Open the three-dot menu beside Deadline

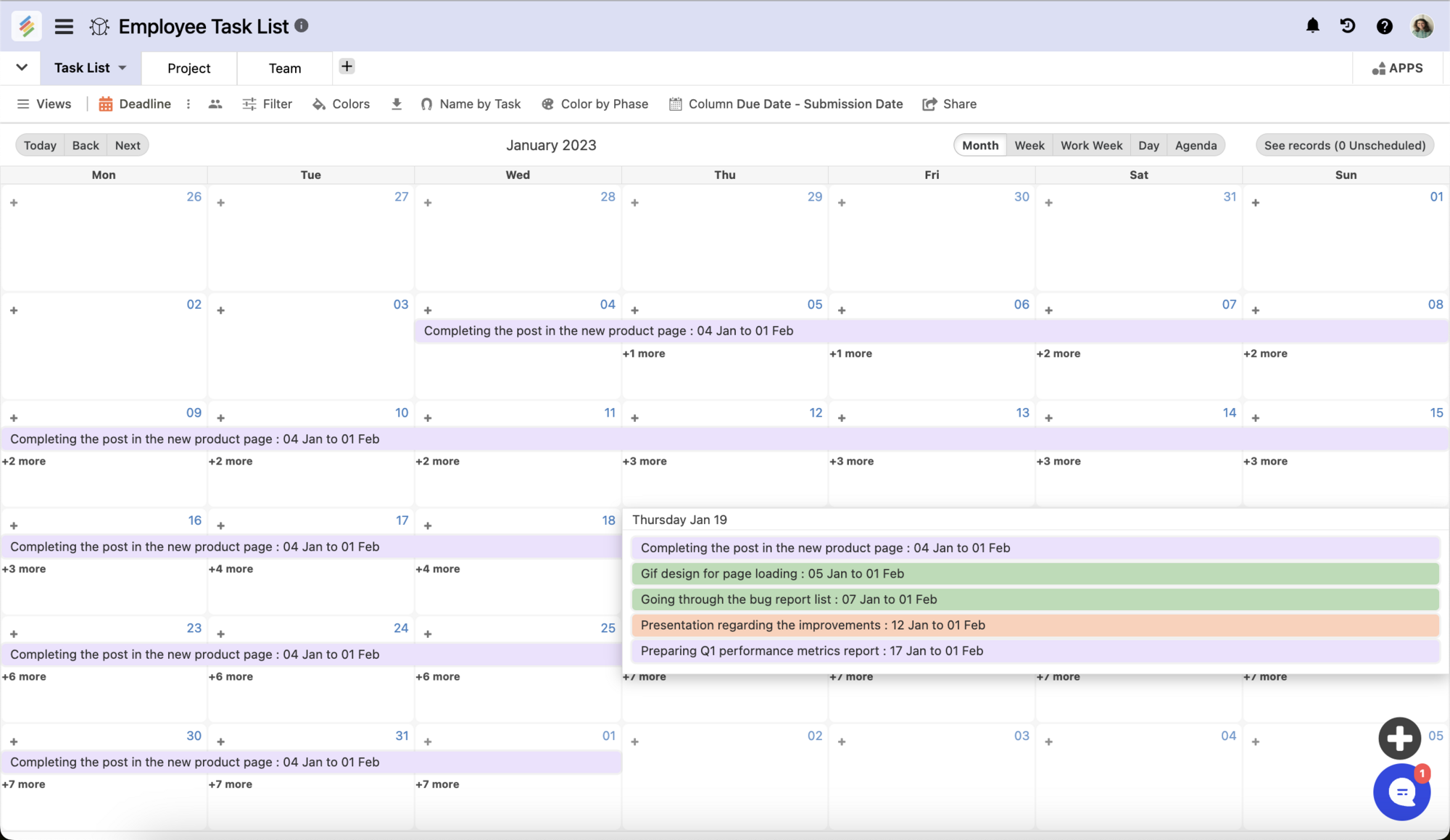click(188, 104)
